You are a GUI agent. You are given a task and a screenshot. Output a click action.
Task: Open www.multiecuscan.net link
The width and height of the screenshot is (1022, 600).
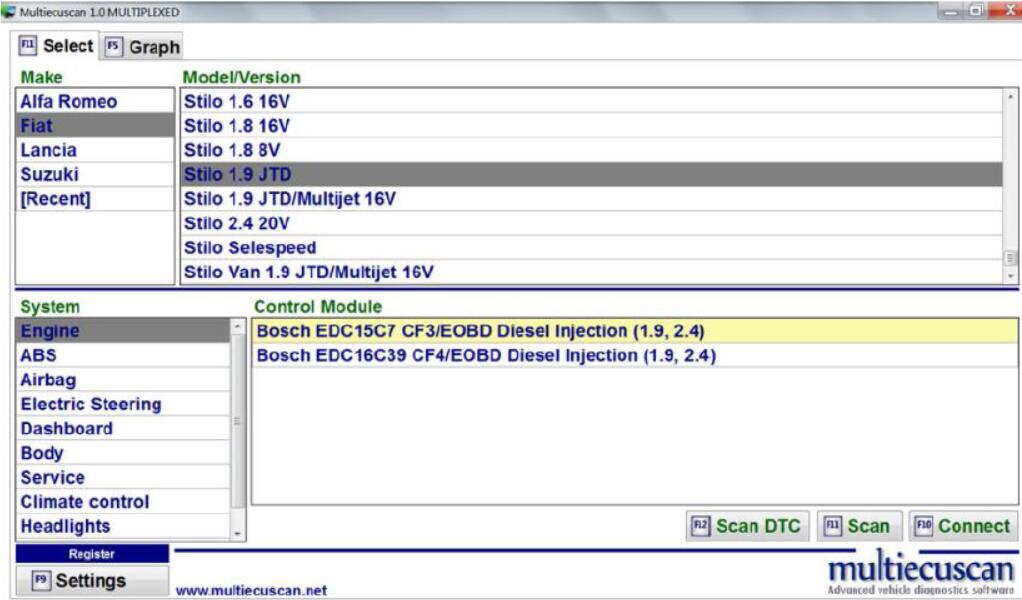252,590
